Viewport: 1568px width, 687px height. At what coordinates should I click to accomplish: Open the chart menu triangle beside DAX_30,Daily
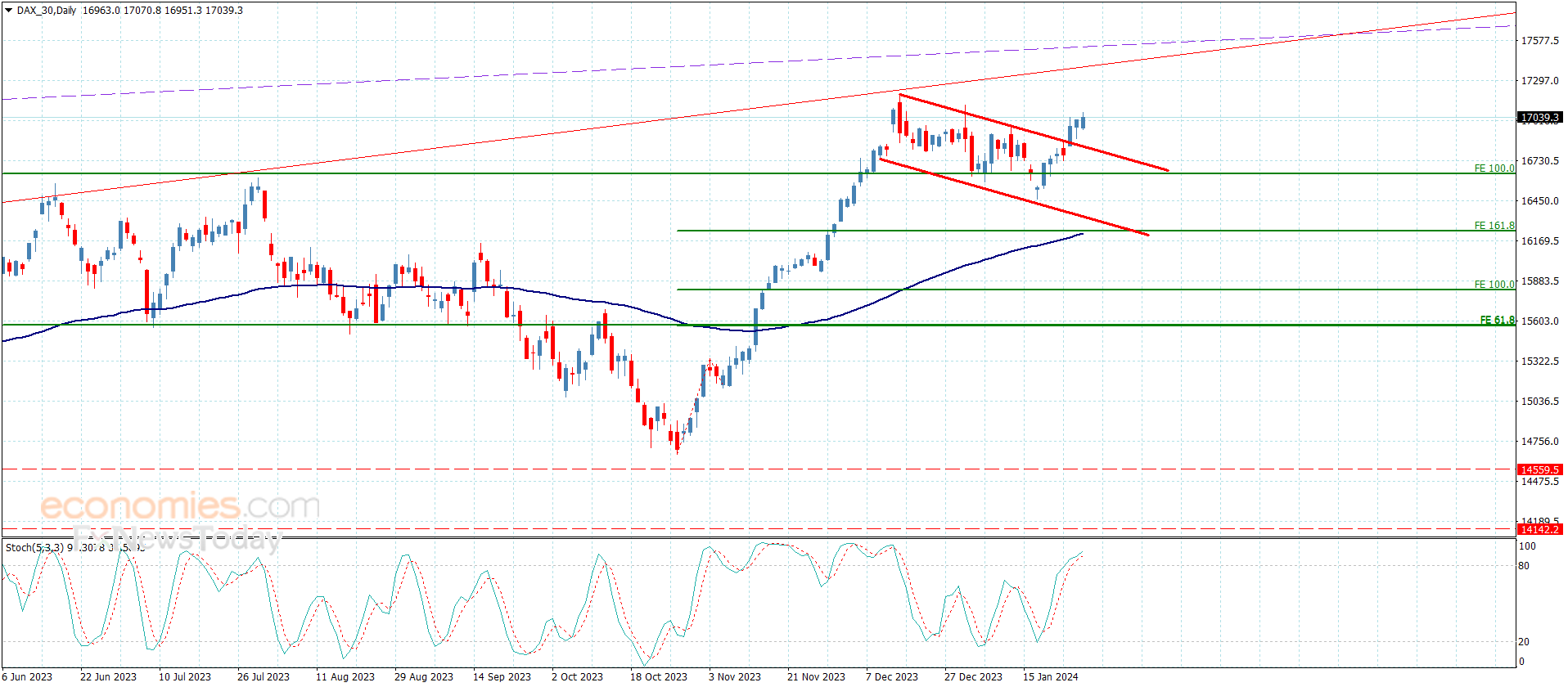tap(8, 11)
